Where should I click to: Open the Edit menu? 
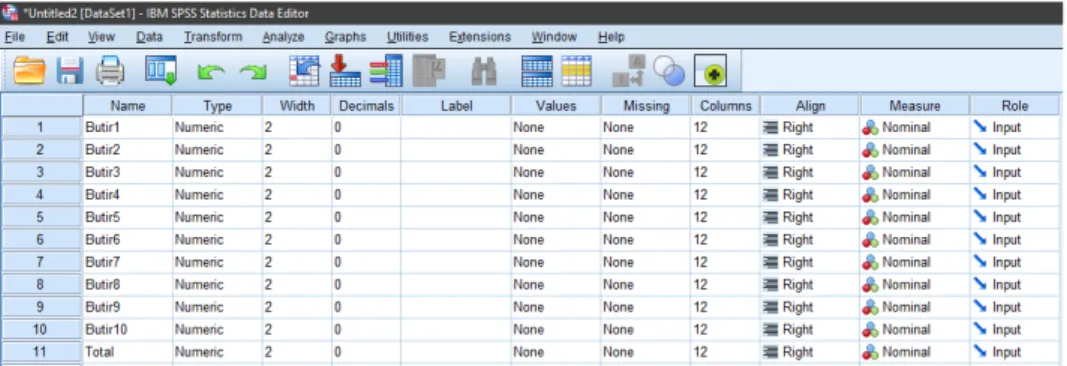click(57, 37)
